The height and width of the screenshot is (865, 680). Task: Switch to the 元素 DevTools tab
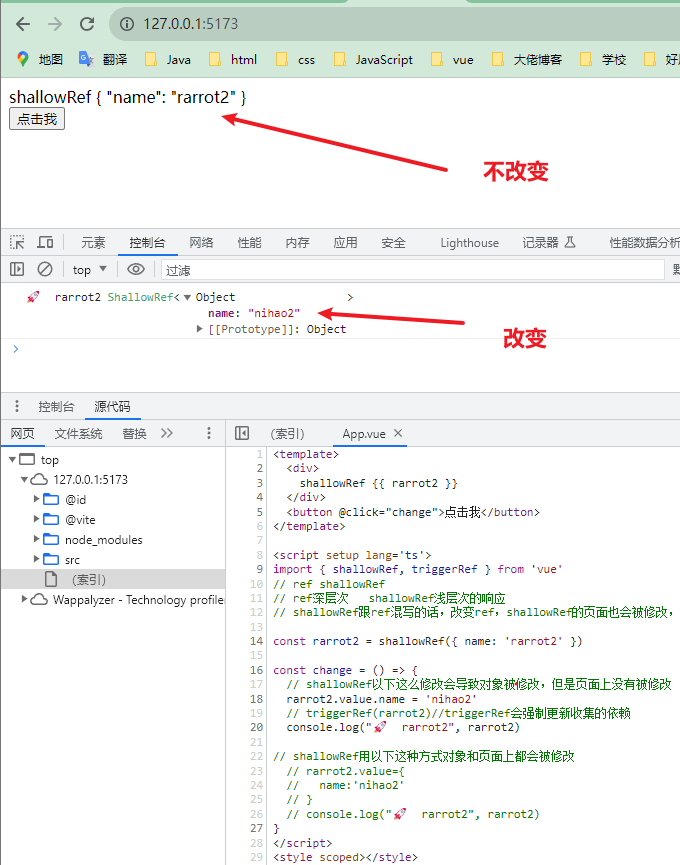tap(93, 243)
